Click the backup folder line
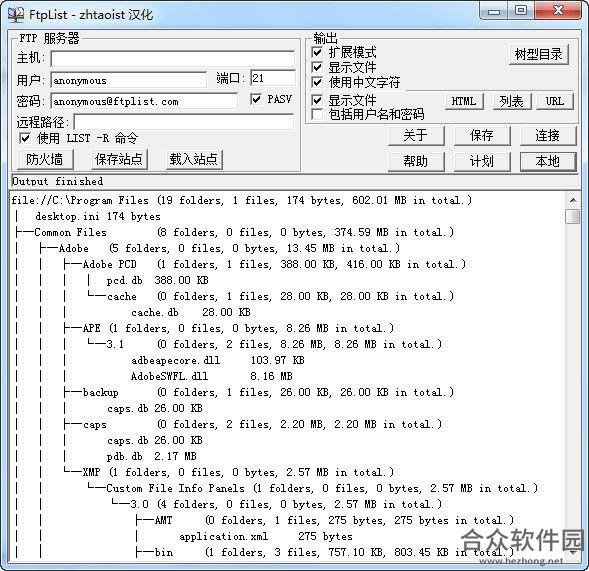This screenshot has height=571, width=589. coord(268,392)
